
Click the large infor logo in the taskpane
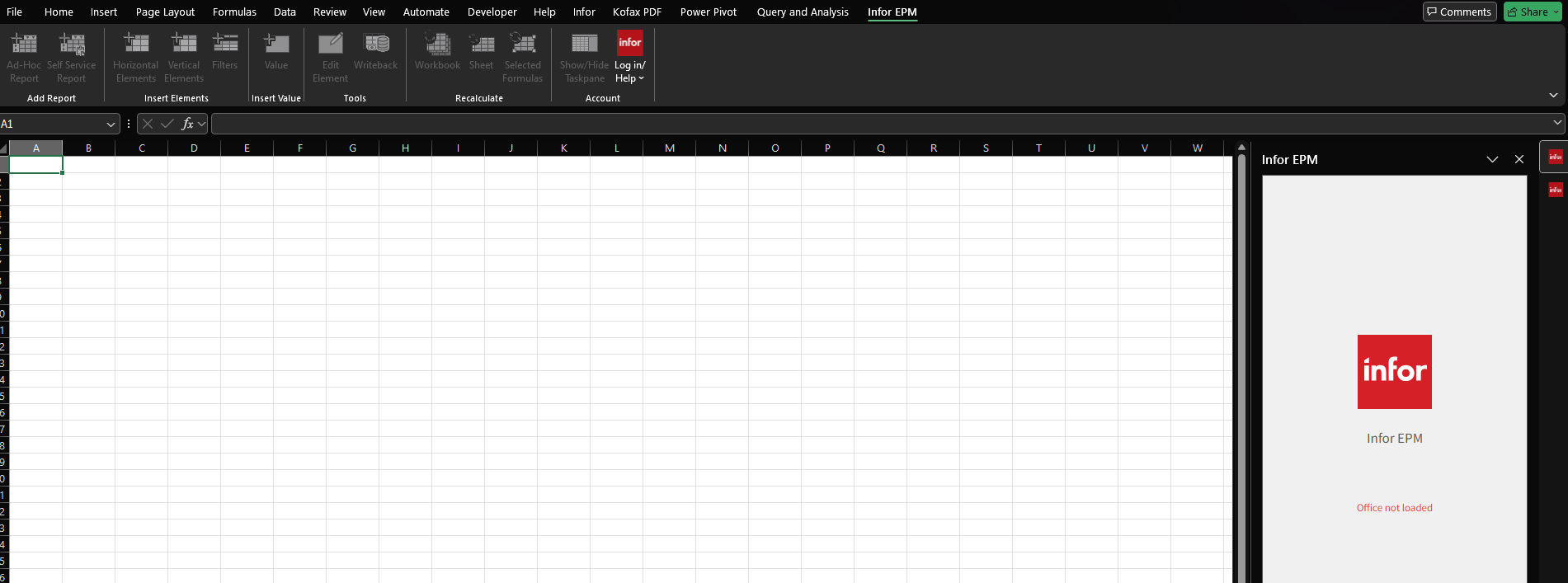[x=1395, y=372]
